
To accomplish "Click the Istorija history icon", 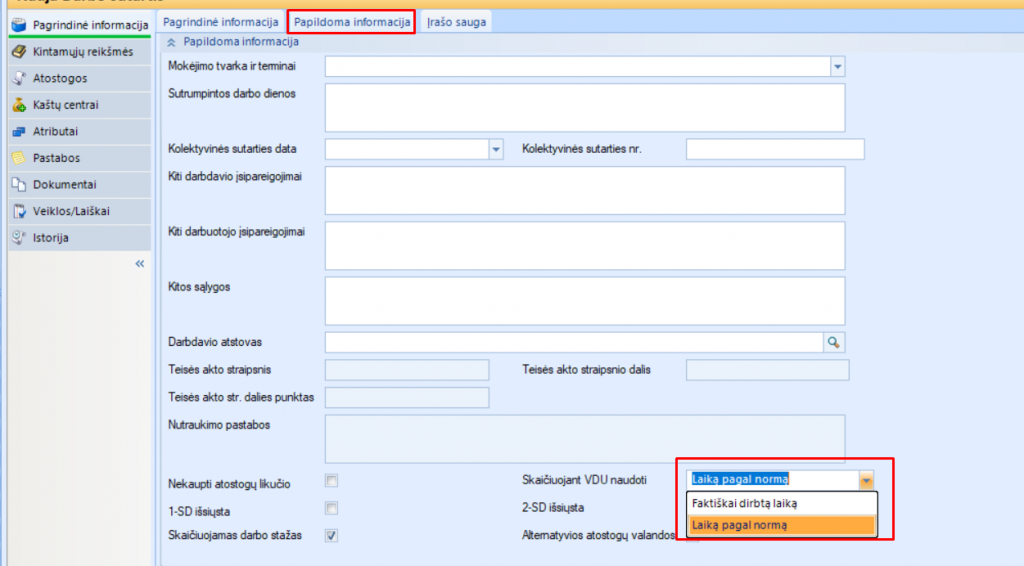I will tap(18, 238).
